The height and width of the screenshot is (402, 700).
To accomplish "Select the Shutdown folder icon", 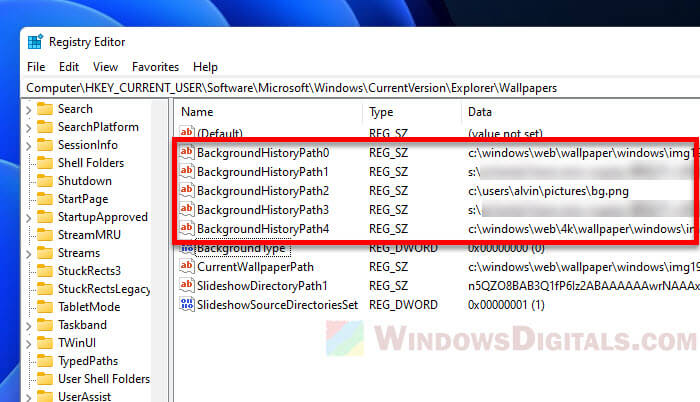I will pyautogui.click(x=45, y=181).
